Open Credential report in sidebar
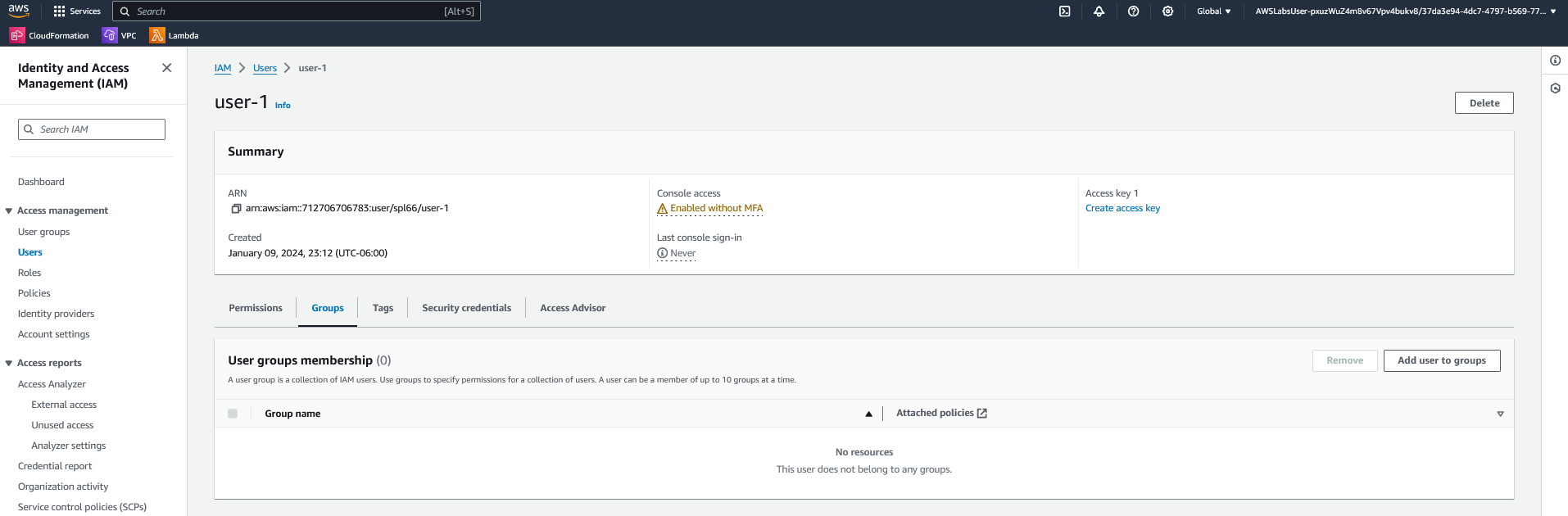 coord(55,466)
